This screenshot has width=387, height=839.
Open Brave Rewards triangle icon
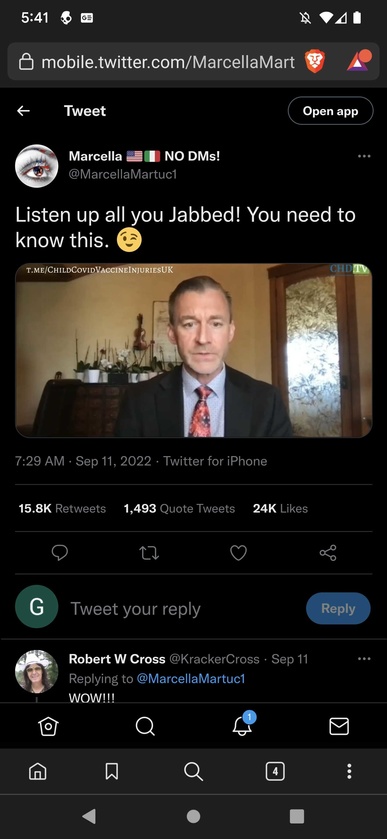coord(358,61)
